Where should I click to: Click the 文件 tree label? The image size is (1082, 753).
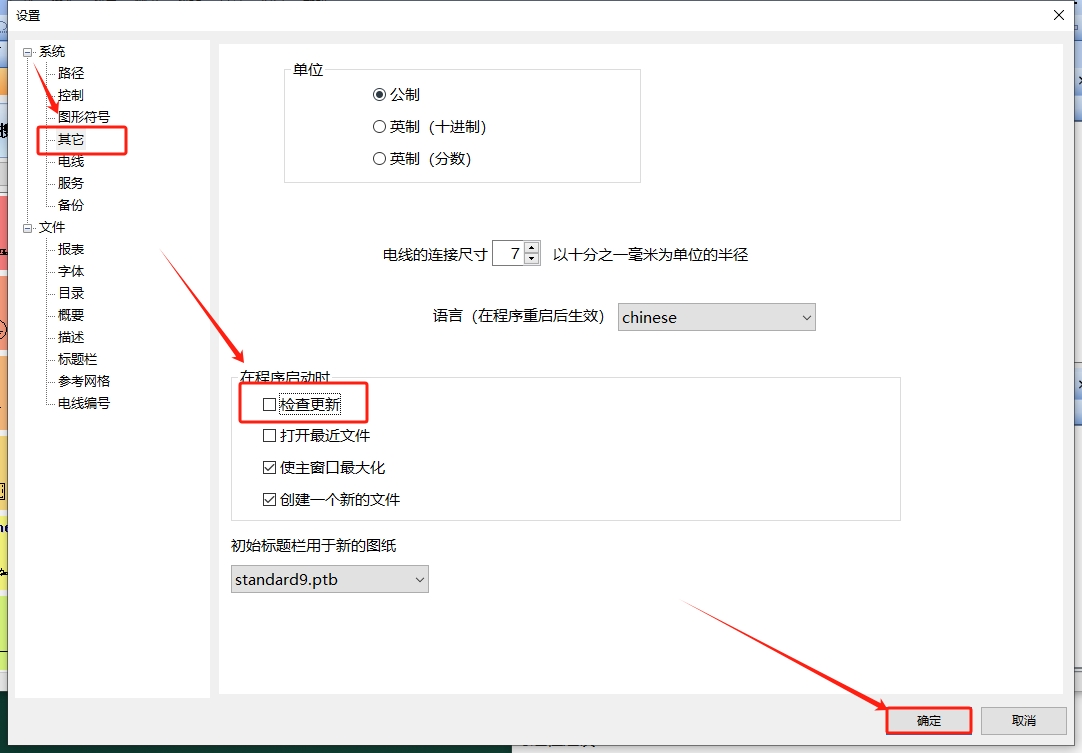(52, 228)
